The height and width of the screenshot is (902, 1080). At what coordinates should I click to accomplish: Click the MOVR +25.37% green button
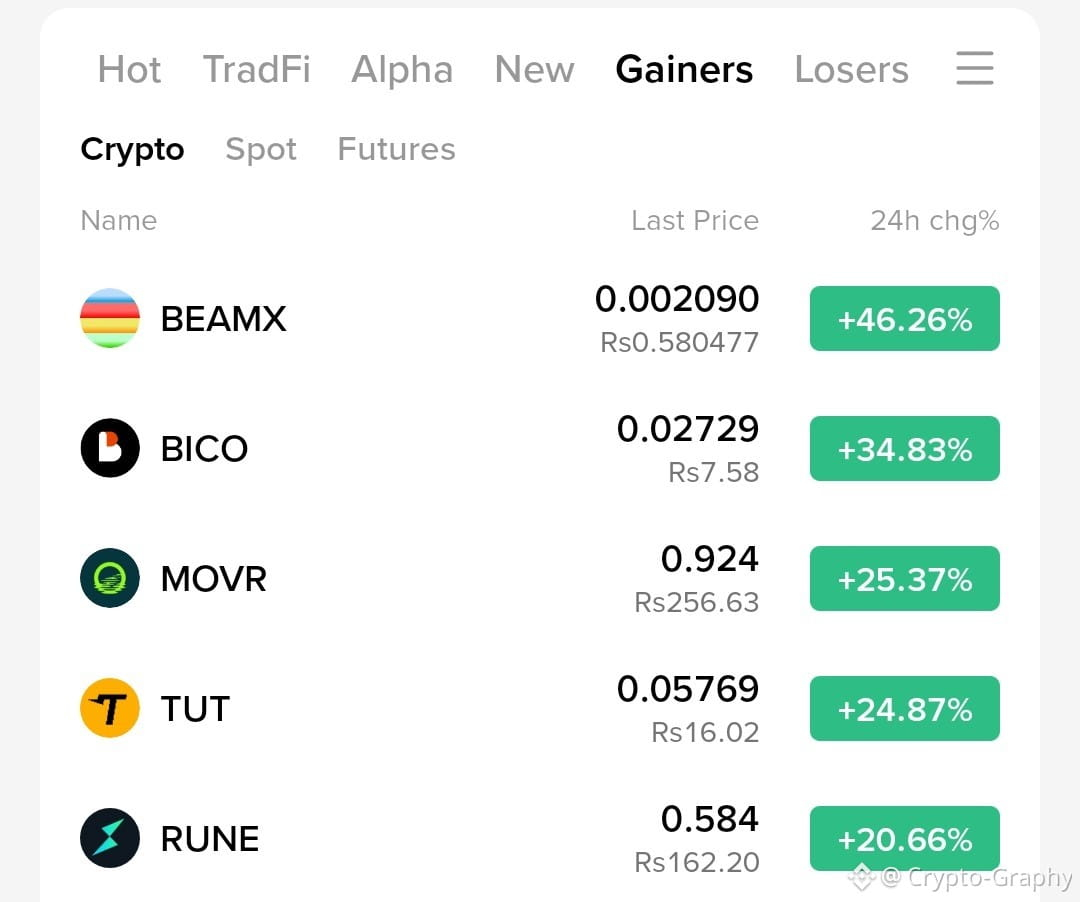tap(904, 578)
